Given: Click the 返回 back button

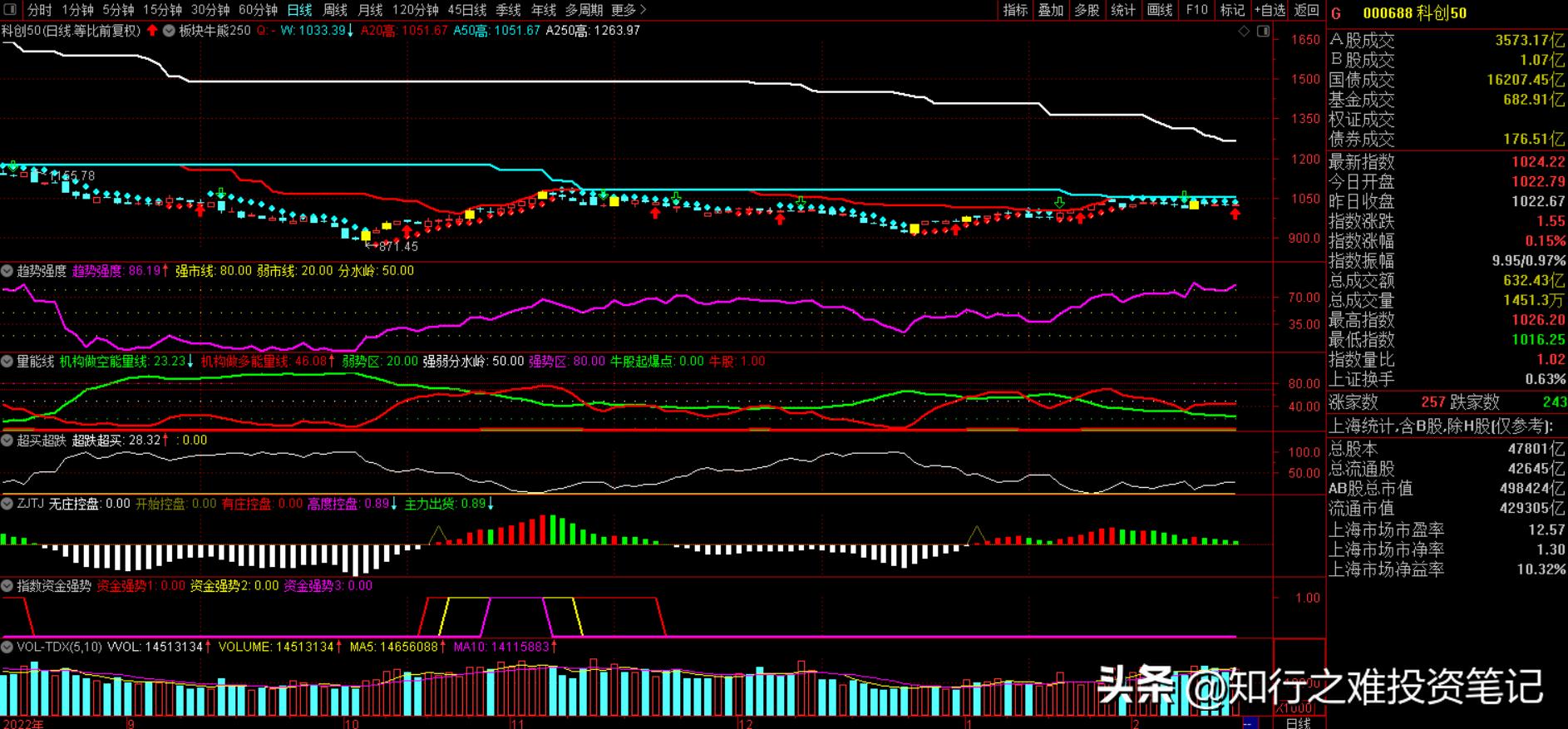Looking at the screenshot, I should pyautogui.click(x=1307, y=10).
